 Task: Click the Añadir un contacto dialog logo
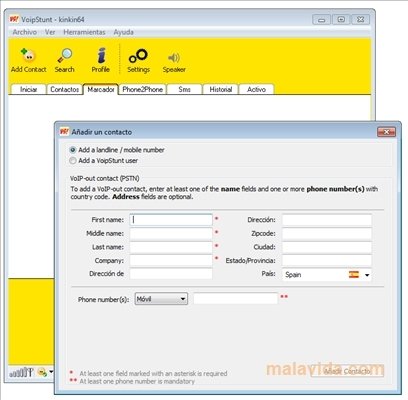pyautogui.click(x=64, y=132)
